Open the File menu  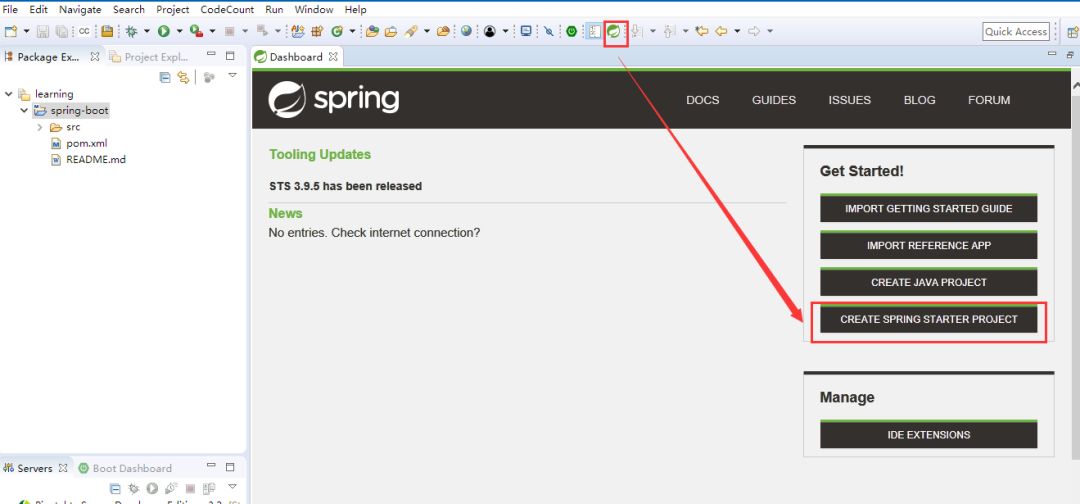pos(10,10)
